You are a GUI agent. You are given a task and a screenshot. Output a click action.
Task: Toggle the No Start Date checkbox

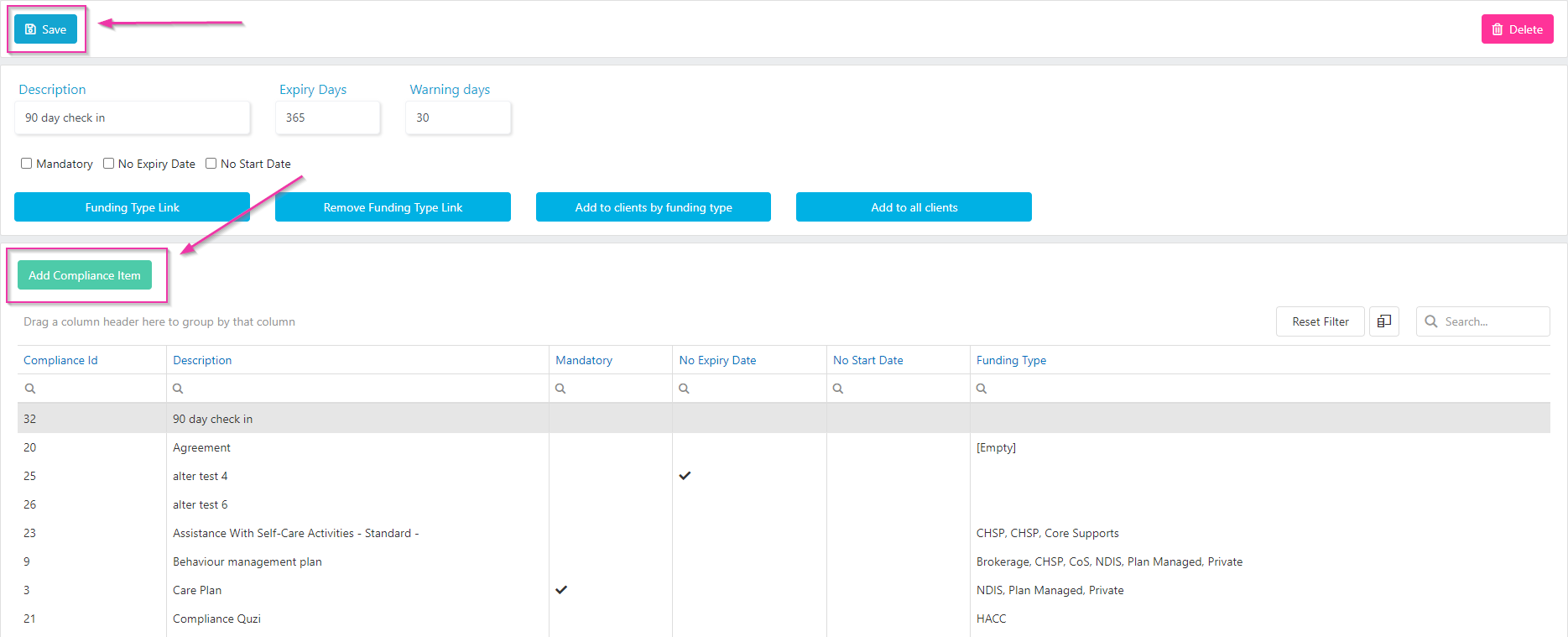pyautogui.click(x=211, y=164)
